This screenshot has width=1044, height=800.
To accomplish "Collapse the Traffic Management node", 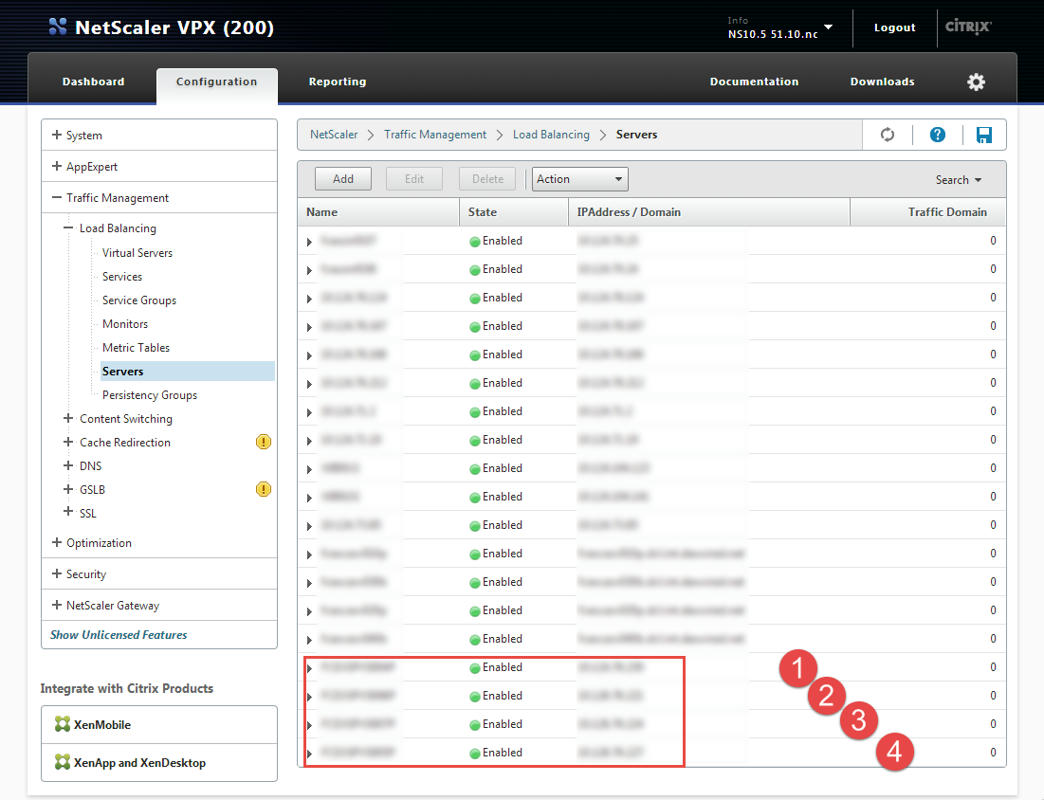I will pos(57,197).
